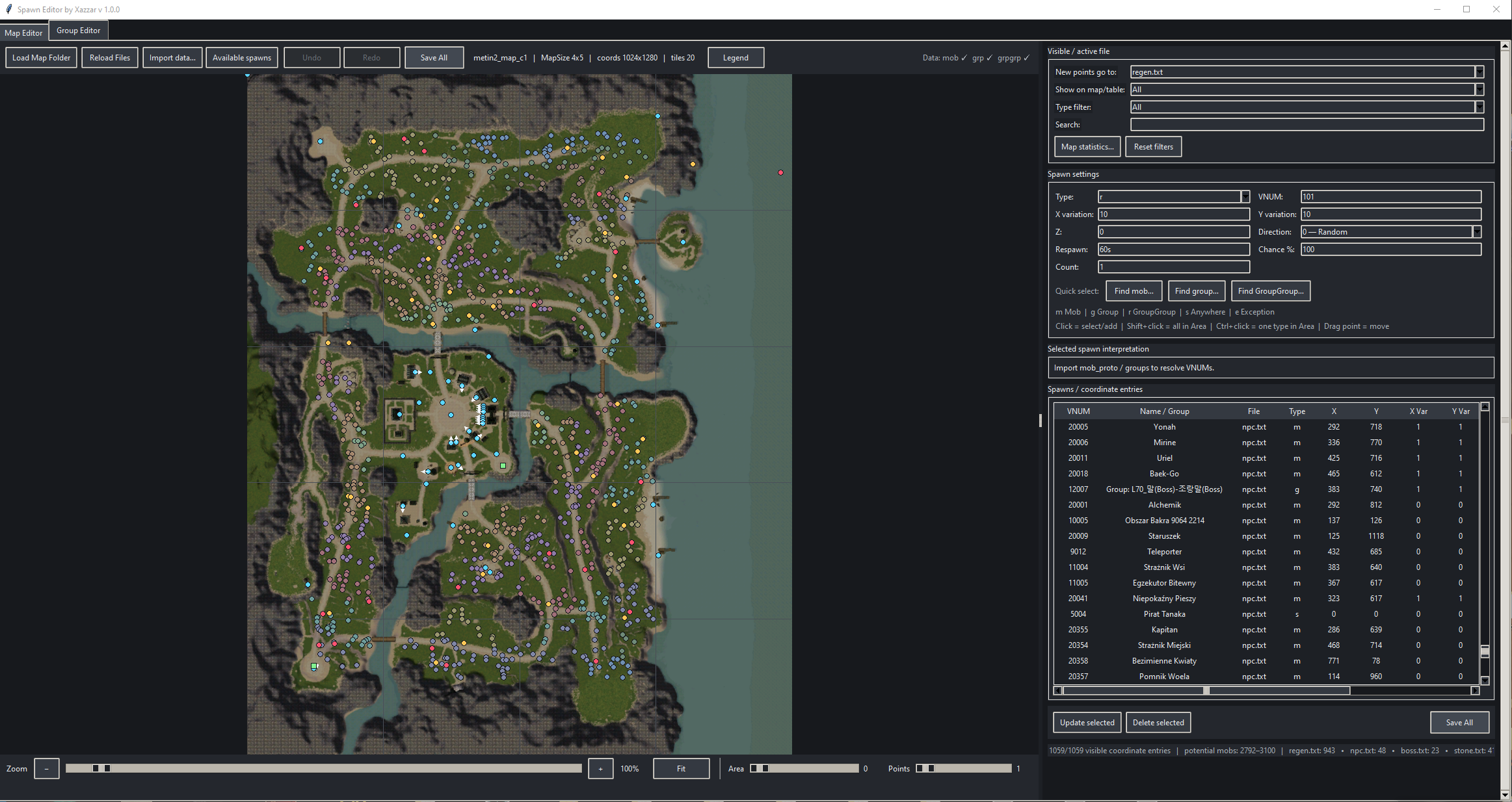Click the Zoom slider handle
1512x802 pixels.
tap(101, 768)
